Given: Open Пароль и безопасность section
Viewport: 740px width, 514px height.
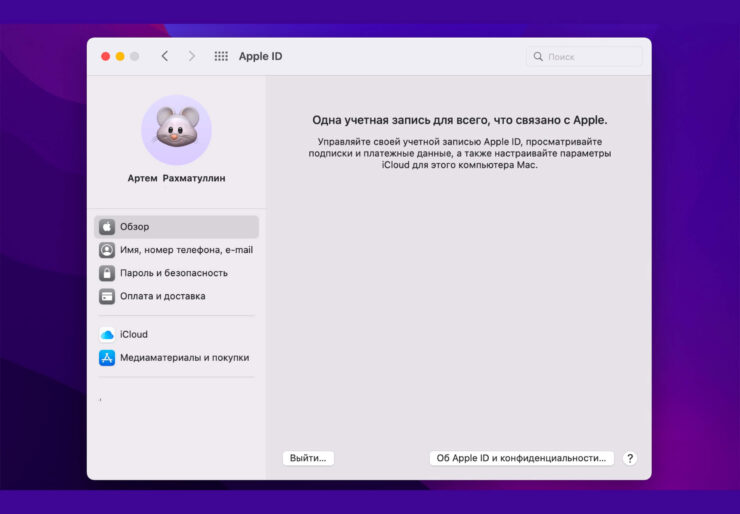Looking at the screenshot, I should tap(177, 273).
